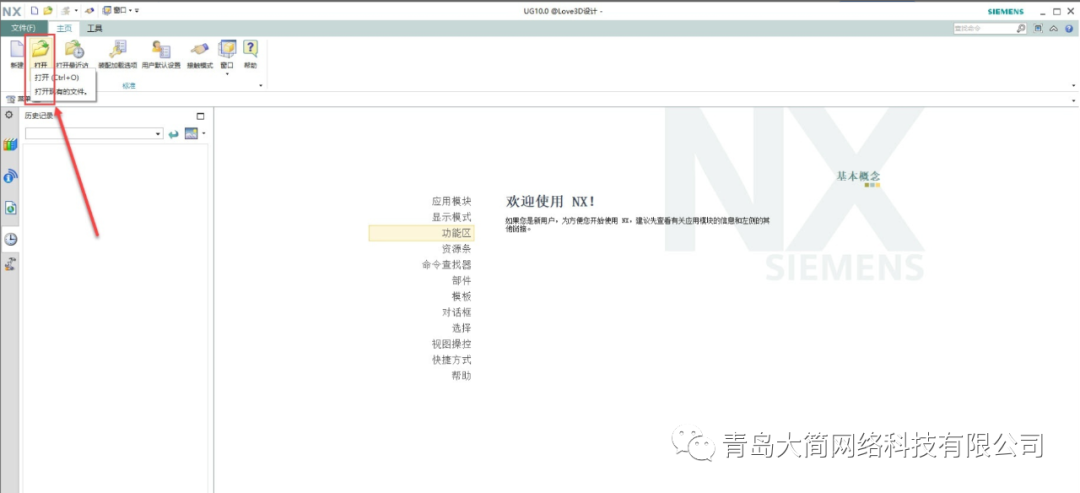The width and height of the screenshot is (1080, 493).
Task: Select 命令查找器 on the welcome page
Action: (x=447, y=264)
